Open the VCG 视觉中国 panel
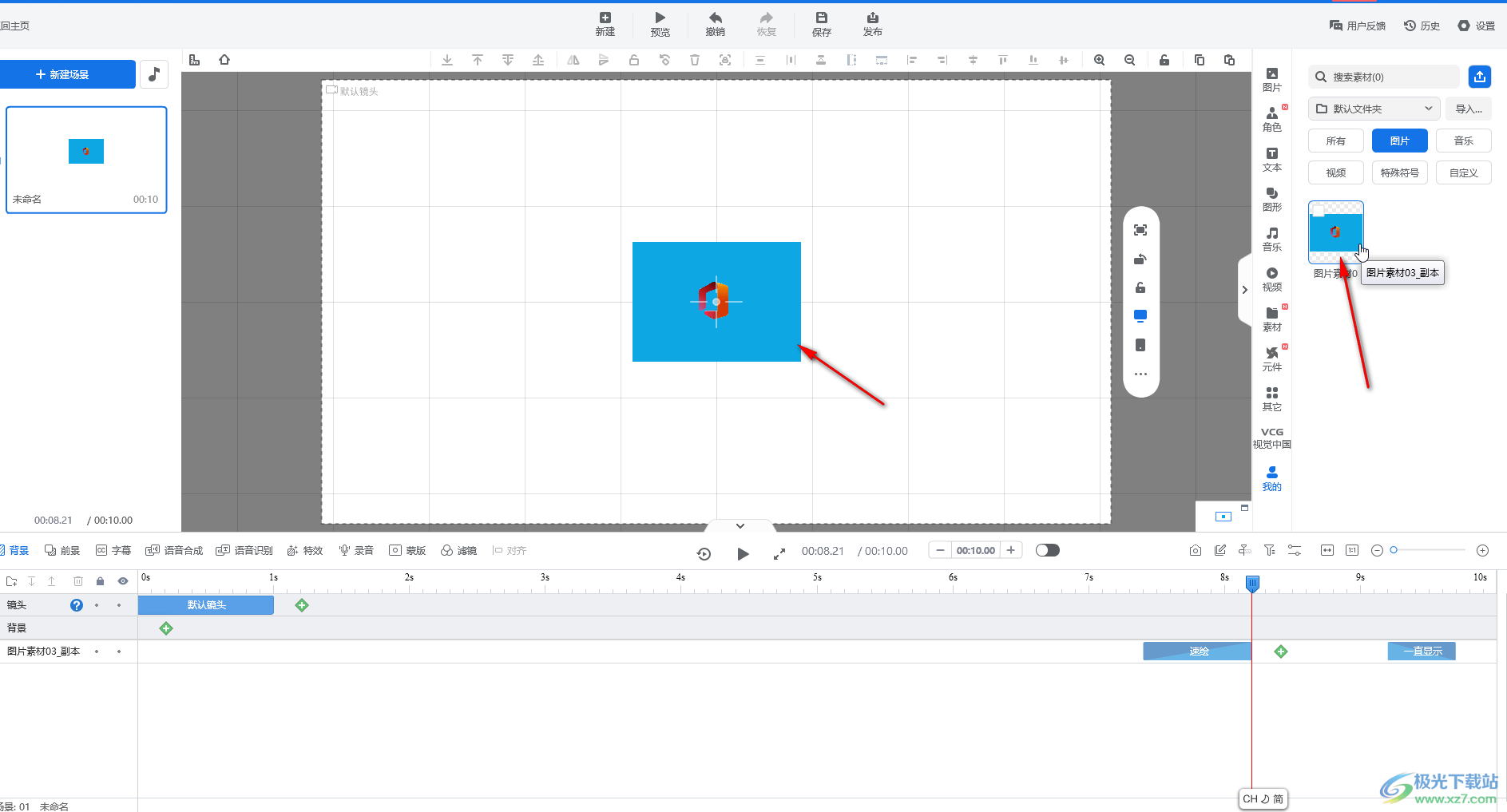 (1272, 438)
